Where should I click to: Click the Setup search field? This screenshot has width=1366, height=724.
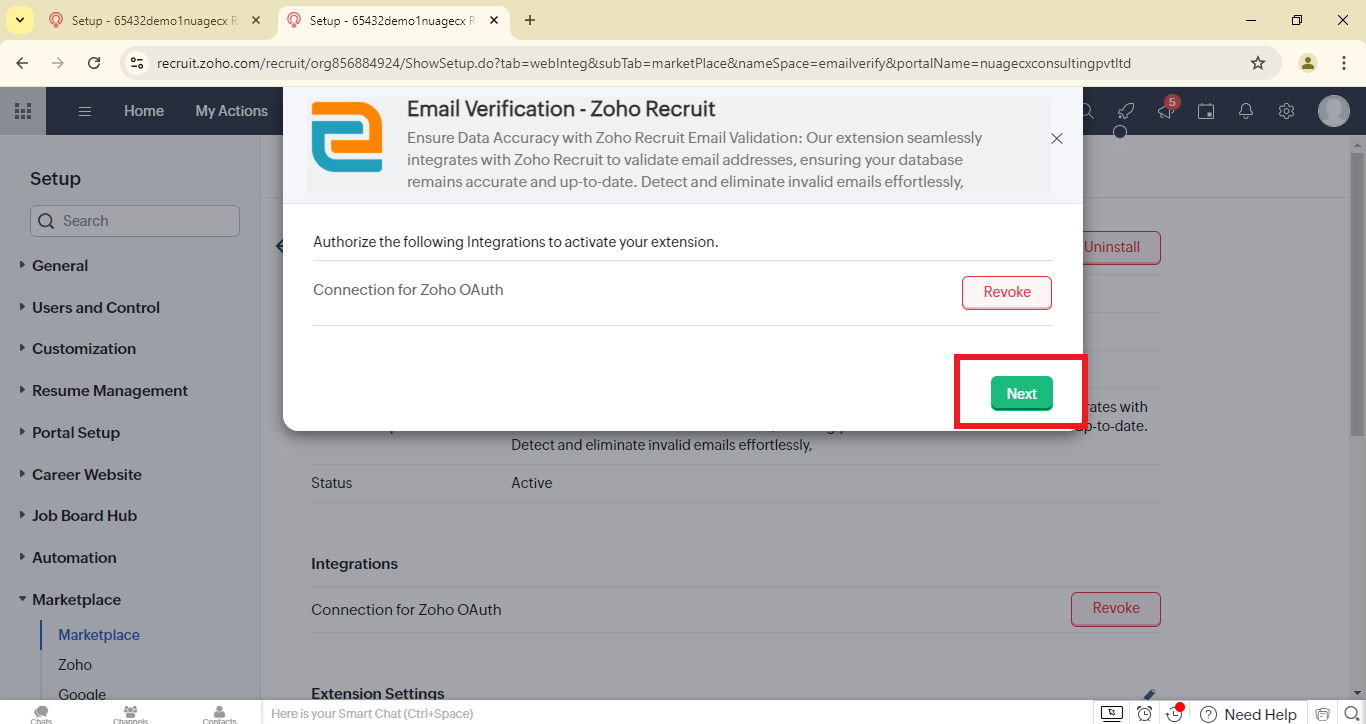point(135,221)
